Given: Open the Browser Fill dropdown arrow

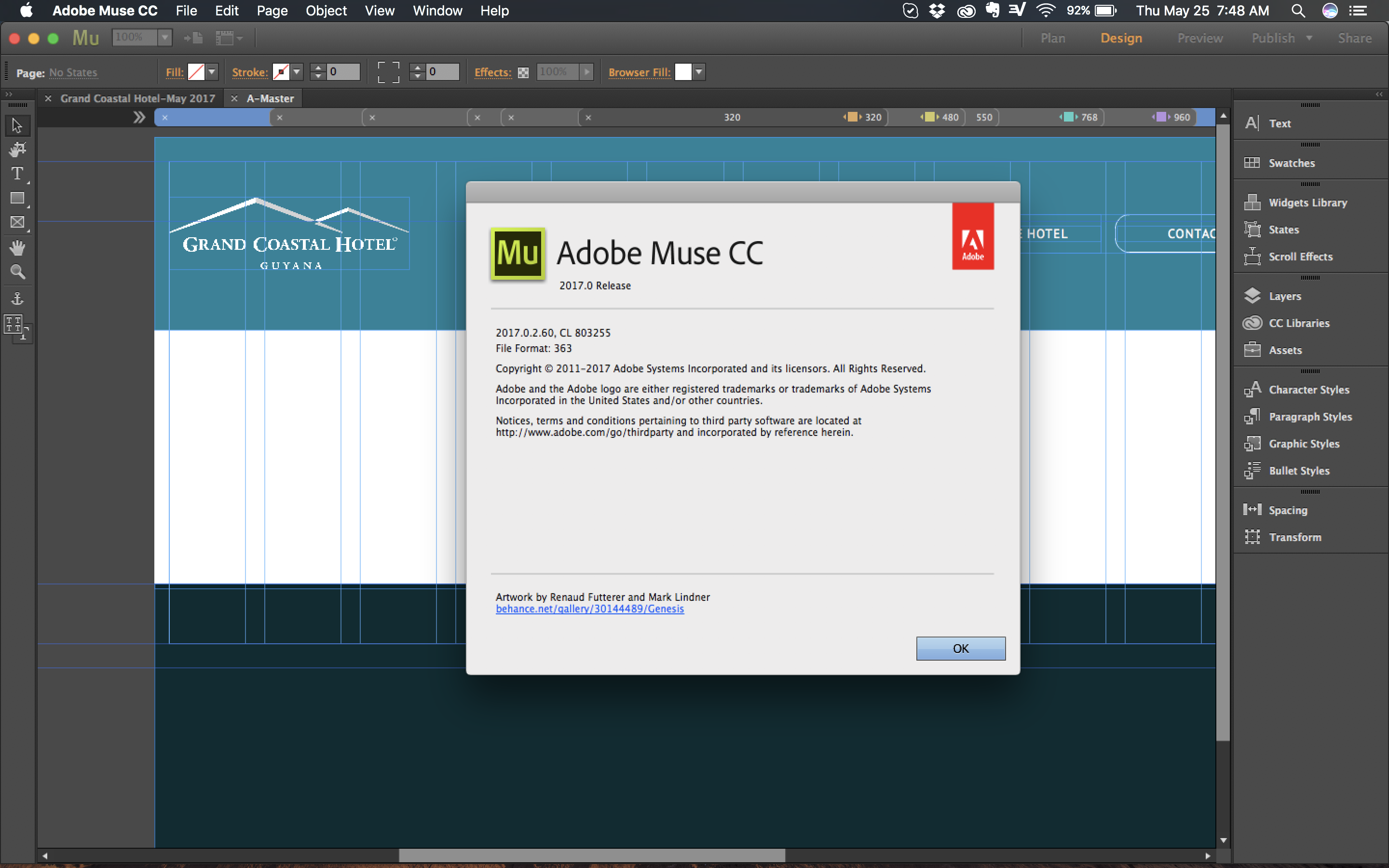Looking at the screenshot, I should [698, 72].
